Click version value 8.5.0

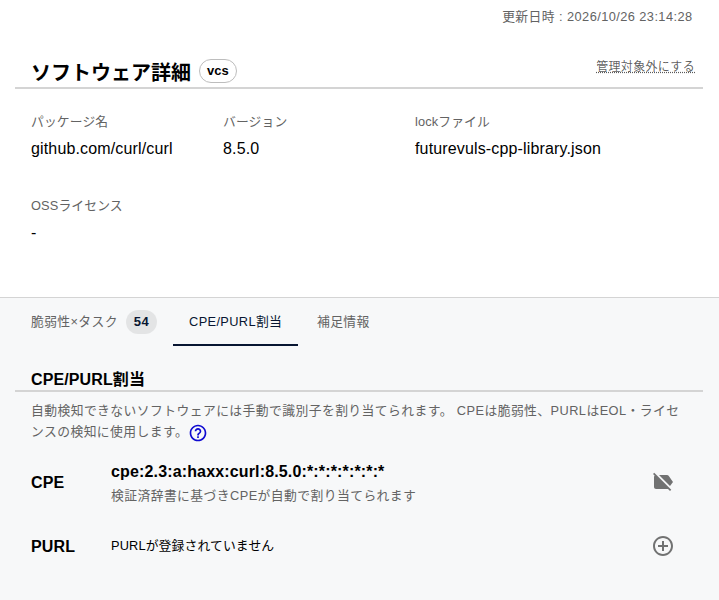(x=241, y=149)
